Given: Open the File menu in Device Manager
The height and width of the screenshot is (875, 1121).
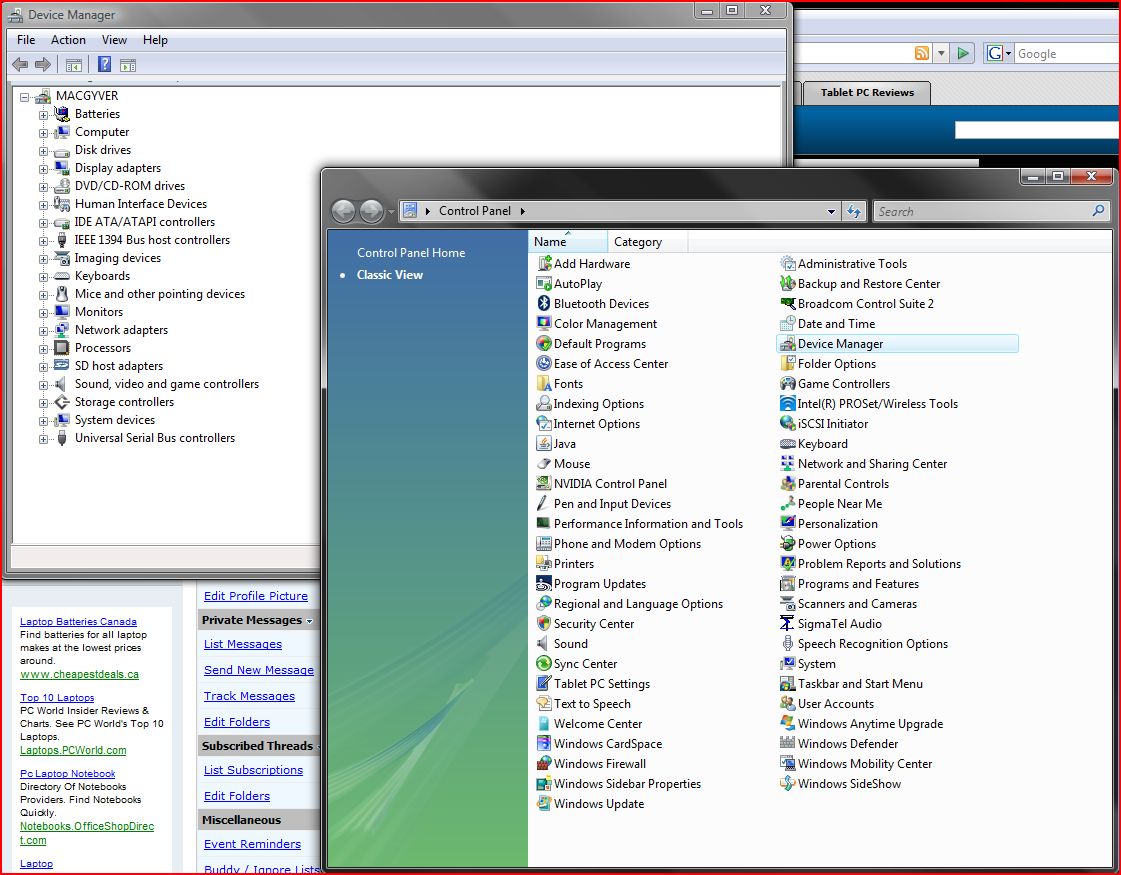Looking at the screenshot, I should [x=26, y=40].
